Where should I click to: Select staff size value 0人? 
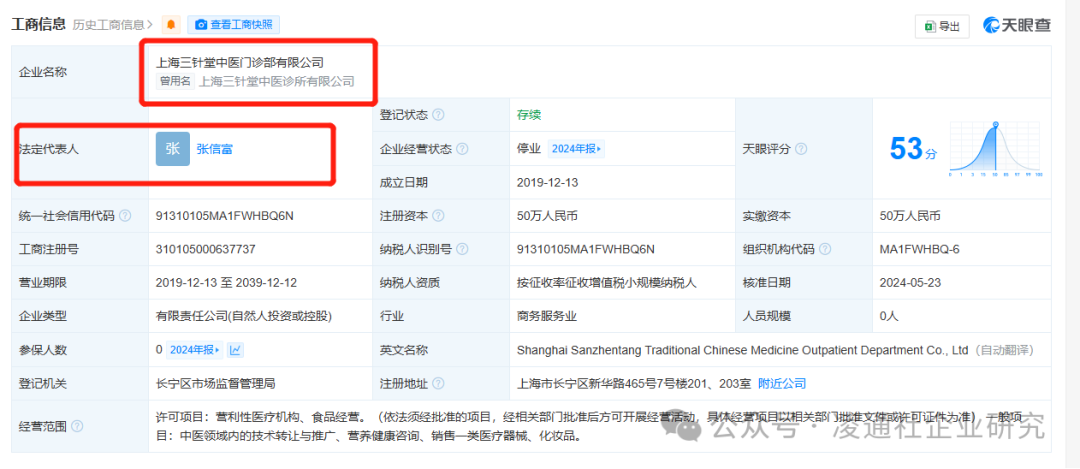pyautogui.click(x=889, y=316)
